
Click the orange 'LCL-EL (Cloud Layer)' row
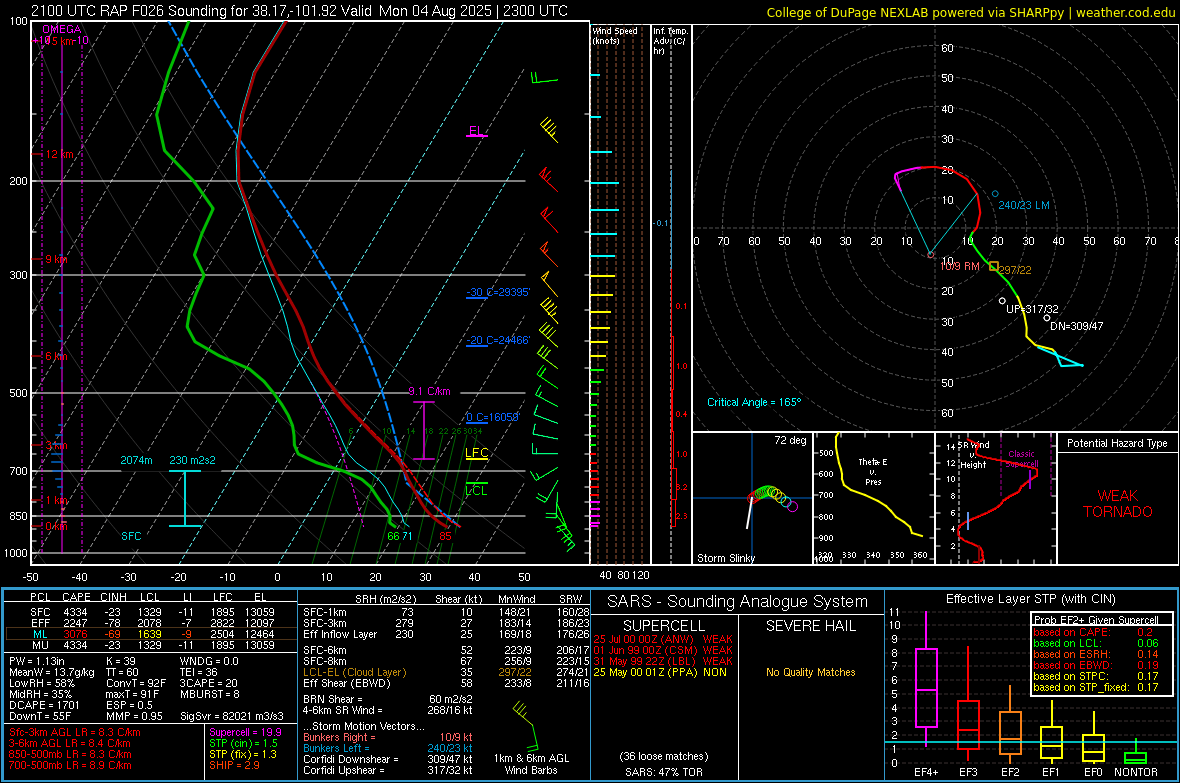[446, 672]
